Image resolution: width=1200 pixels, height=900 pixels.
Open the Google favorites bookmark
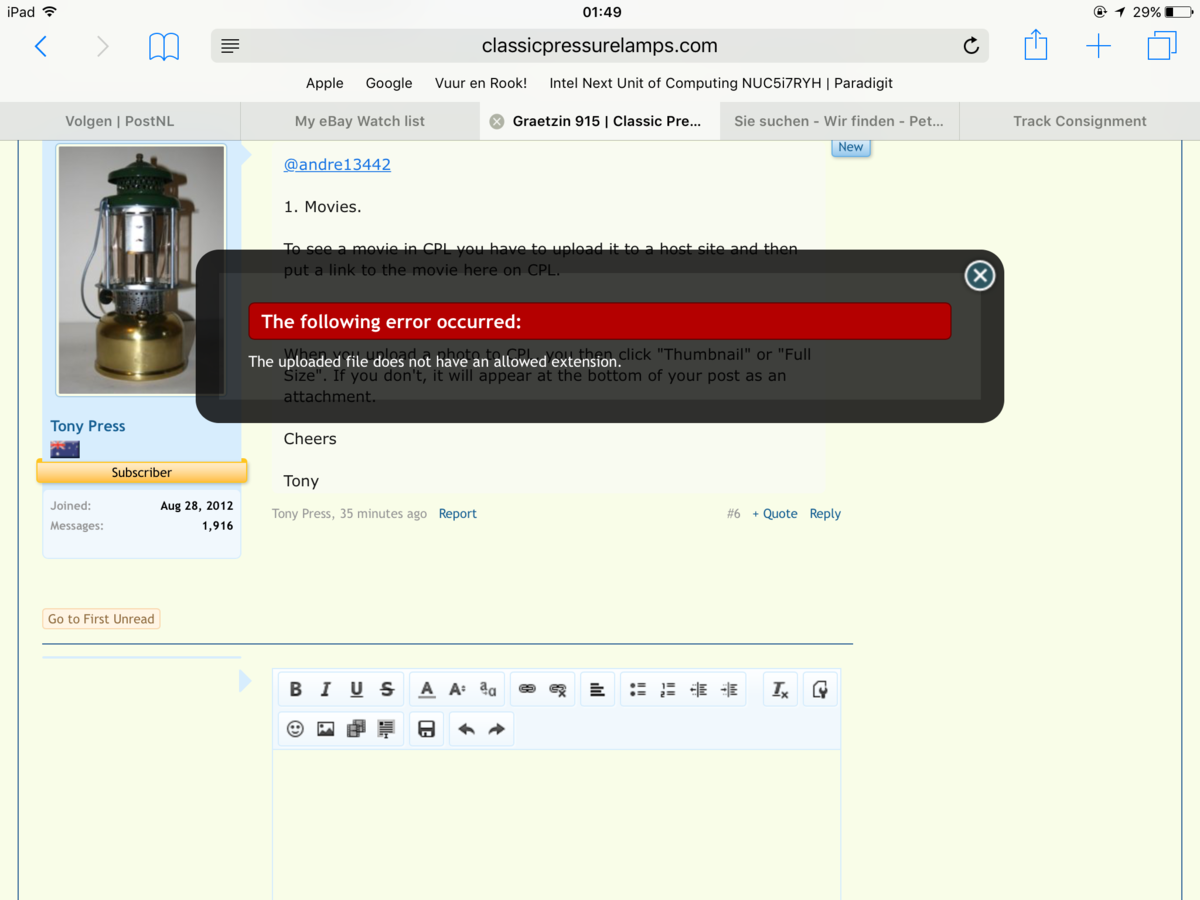[x=389, y=83]
